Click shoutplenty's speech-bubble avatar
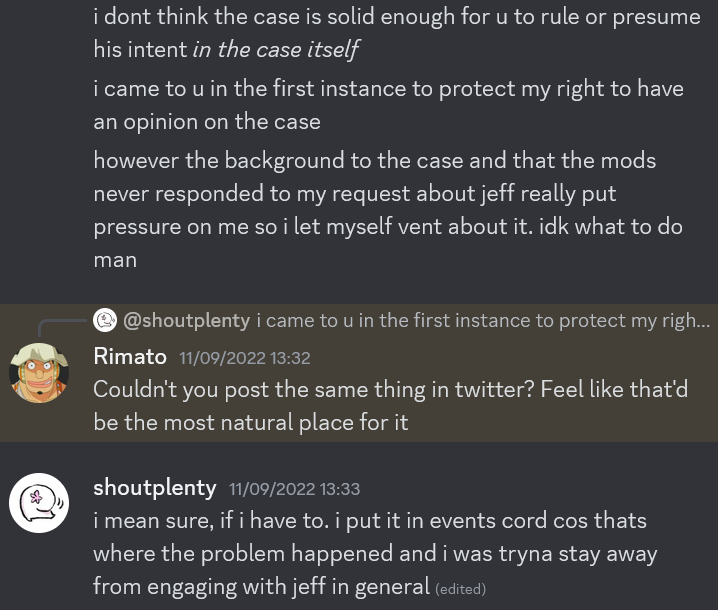 (39, 503)
